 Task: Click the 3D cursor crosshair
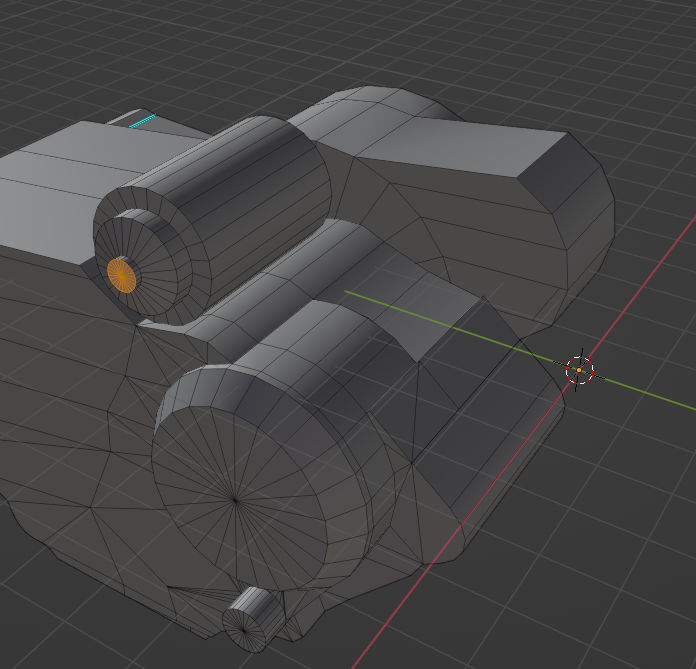tap(579, 370)
